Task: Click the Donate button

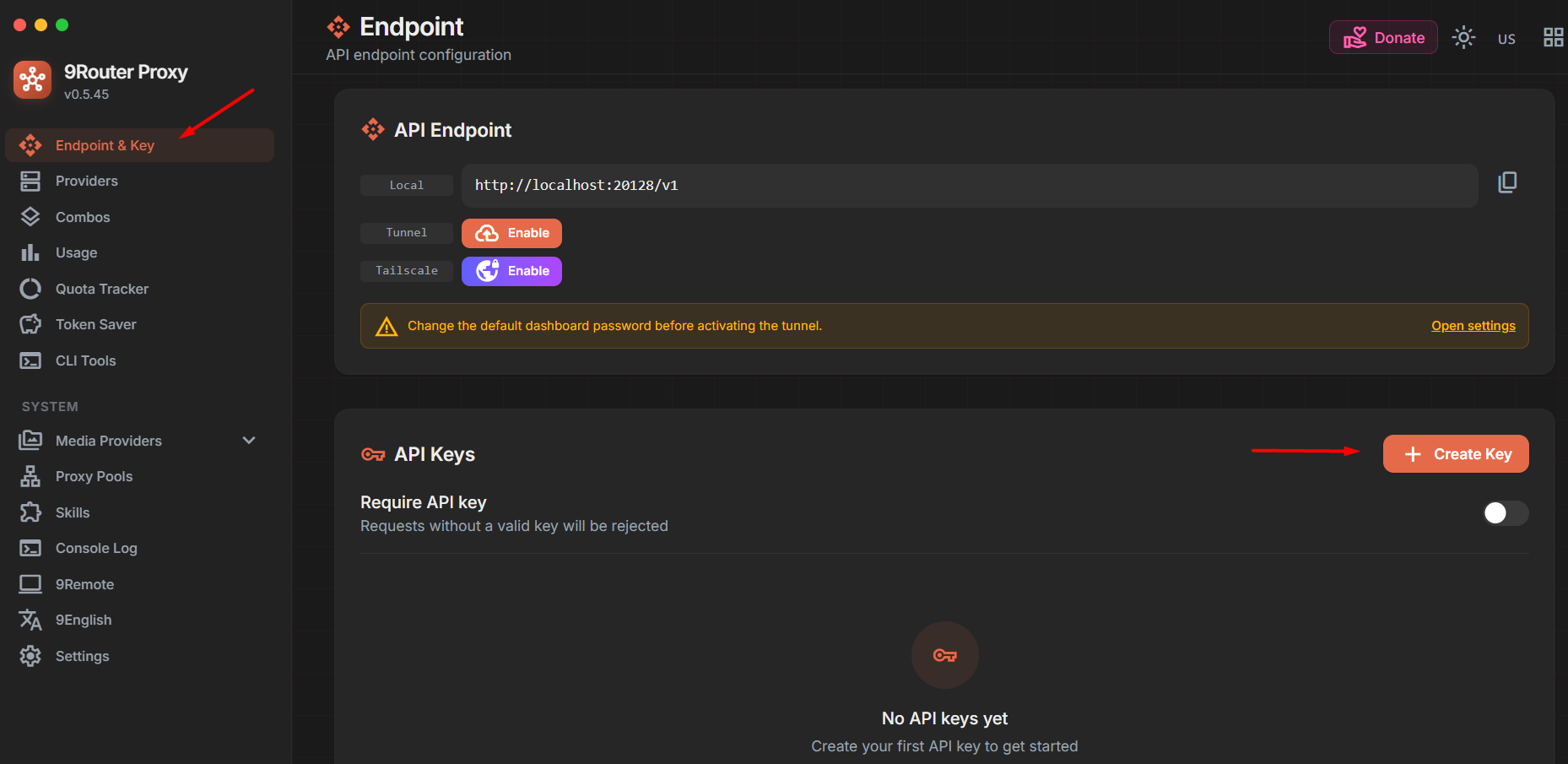Action: [1383, 37]
